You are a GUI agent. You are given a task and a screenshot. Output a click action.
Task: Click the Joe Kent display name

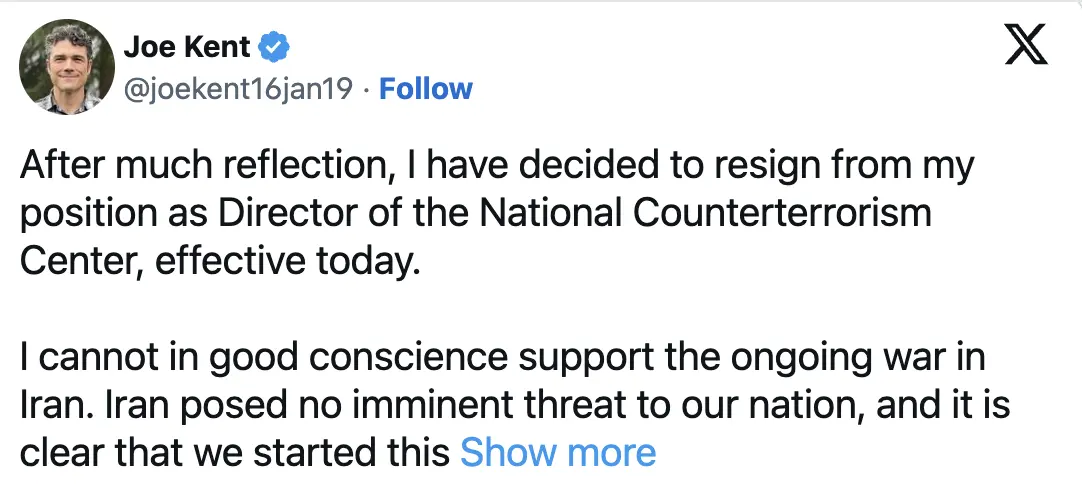click(186, 46)
